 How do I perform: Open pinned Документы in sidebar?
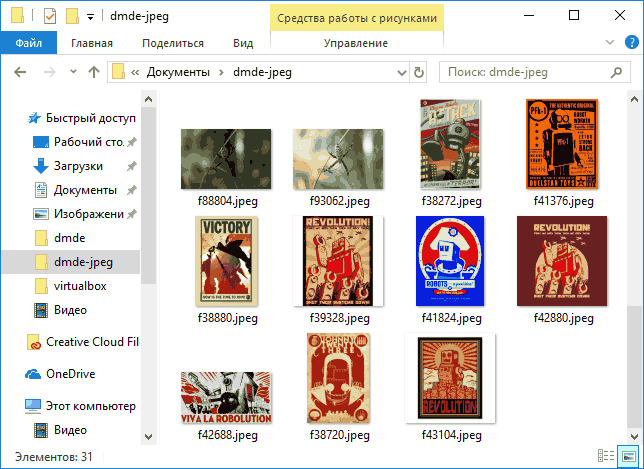75,190
